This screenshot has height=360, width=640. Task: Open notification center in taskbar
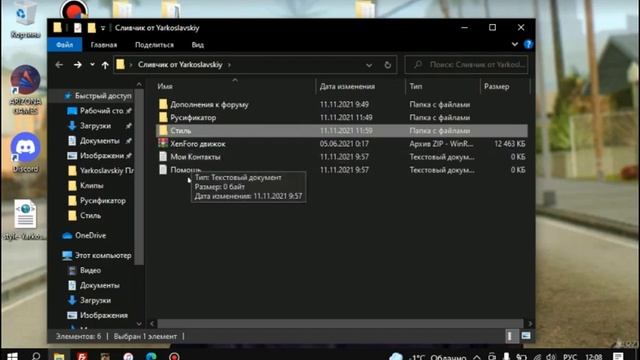[618, 356]
